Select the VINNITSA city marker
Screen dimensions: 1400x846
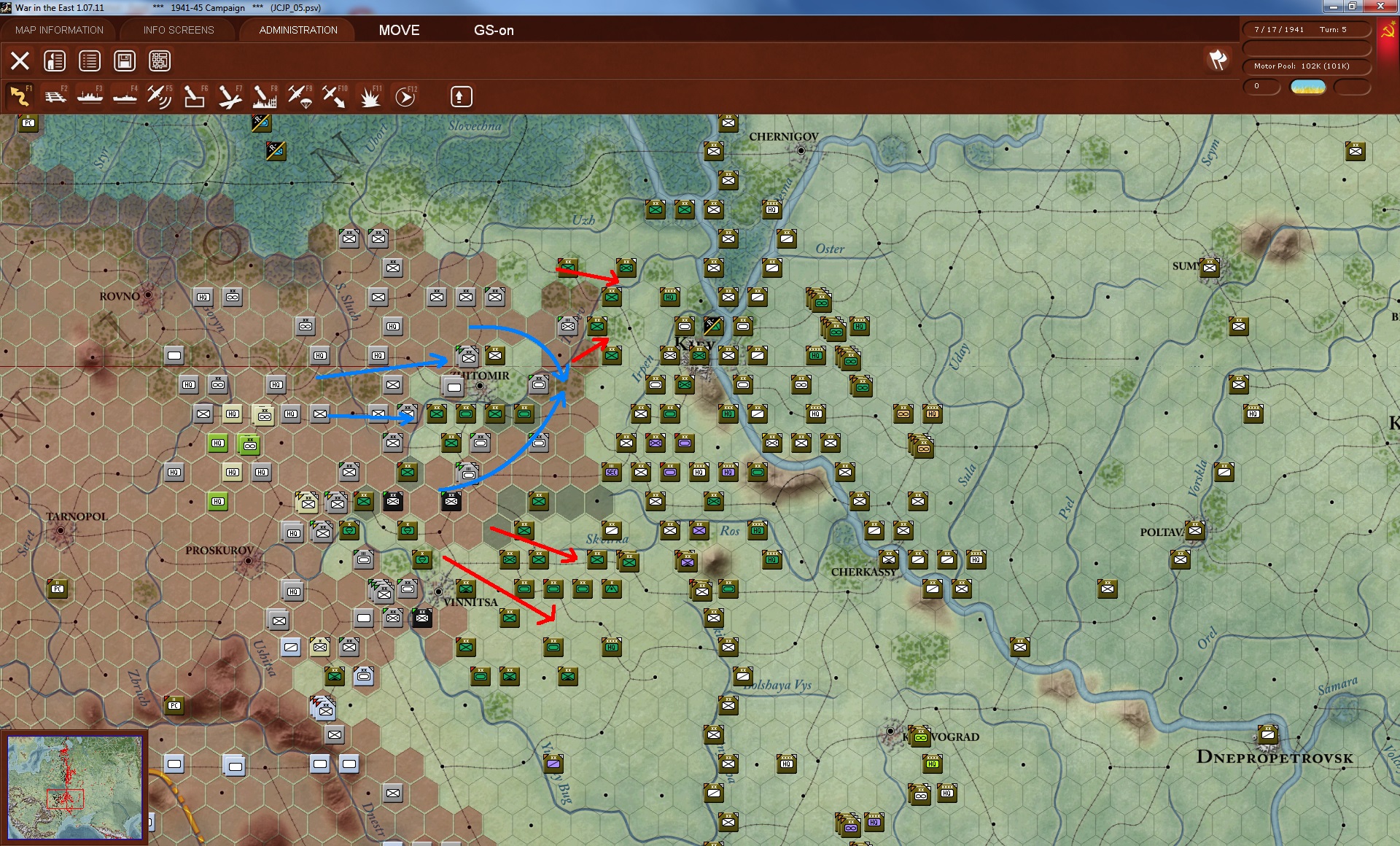tap(439, 591)
